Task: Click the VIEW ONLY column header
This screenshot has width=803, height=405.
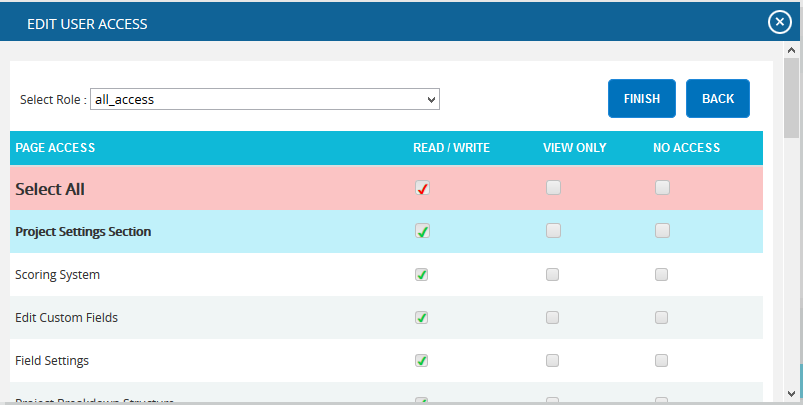Action: [575, 147]
